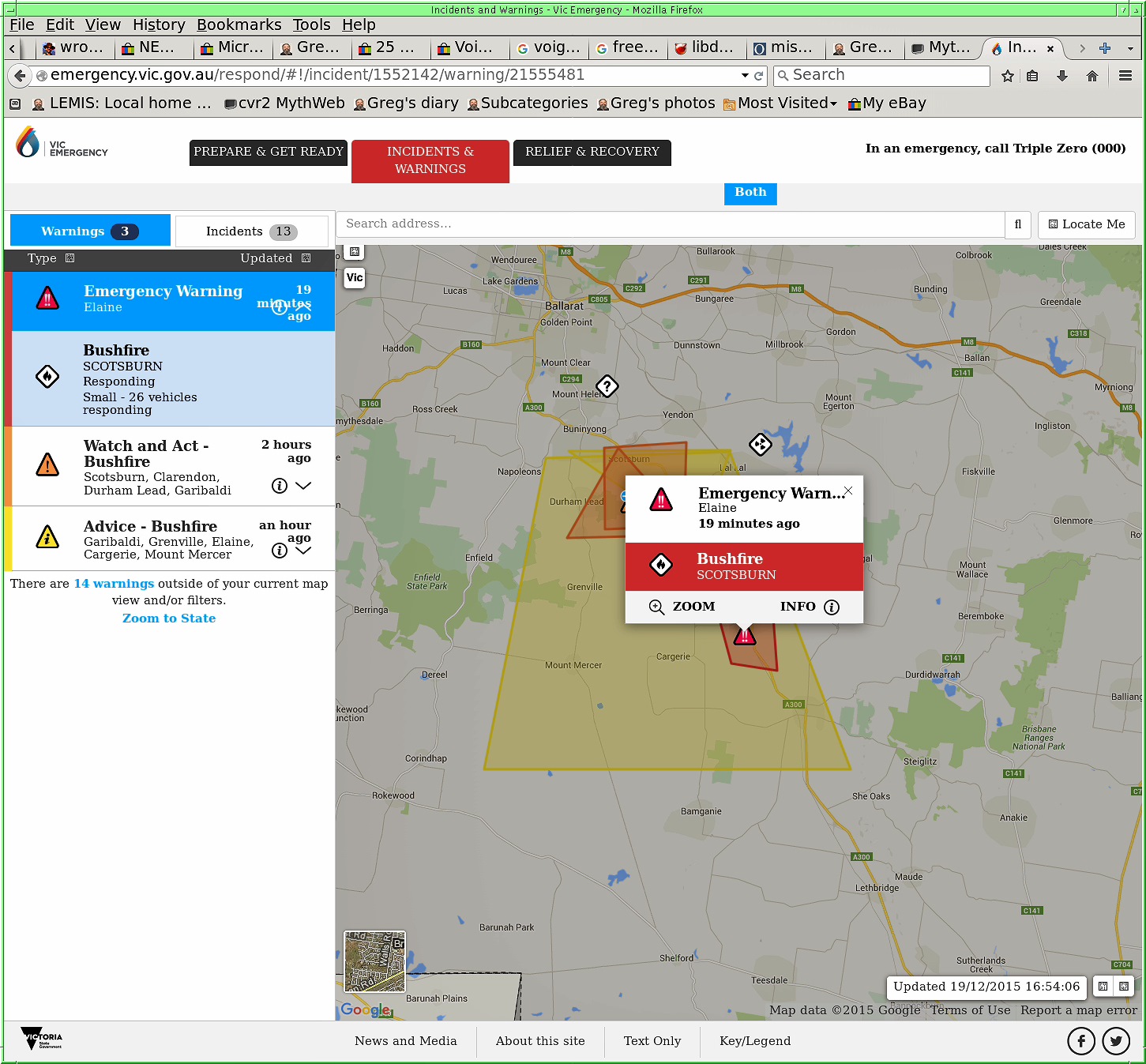The width and height of the screenshot is (1146, 1064).
Task: Click the red warning marker near Cargerie
Action: point(745,636)
